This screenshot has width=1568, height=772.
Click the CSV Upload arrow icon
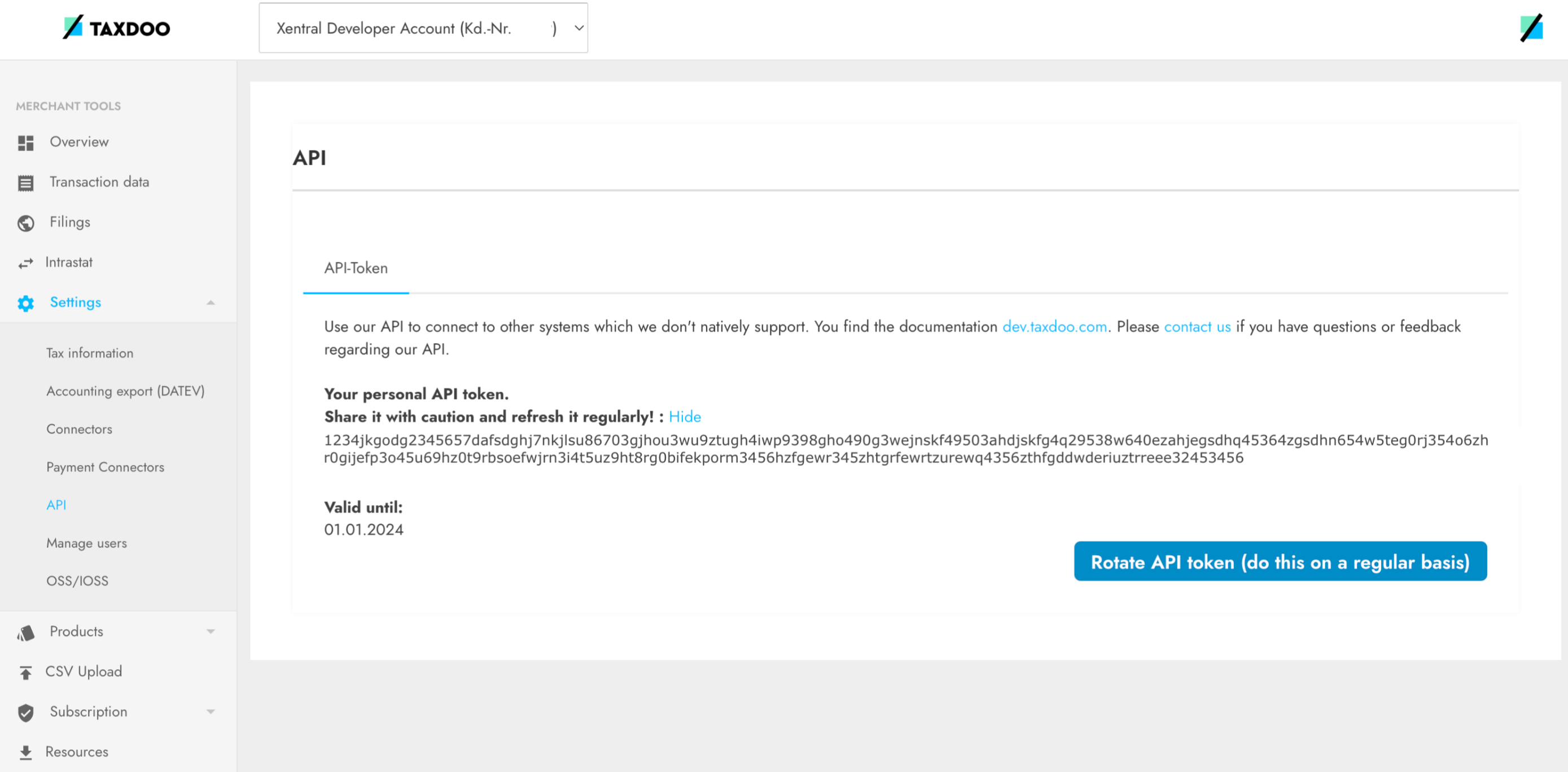25,673
